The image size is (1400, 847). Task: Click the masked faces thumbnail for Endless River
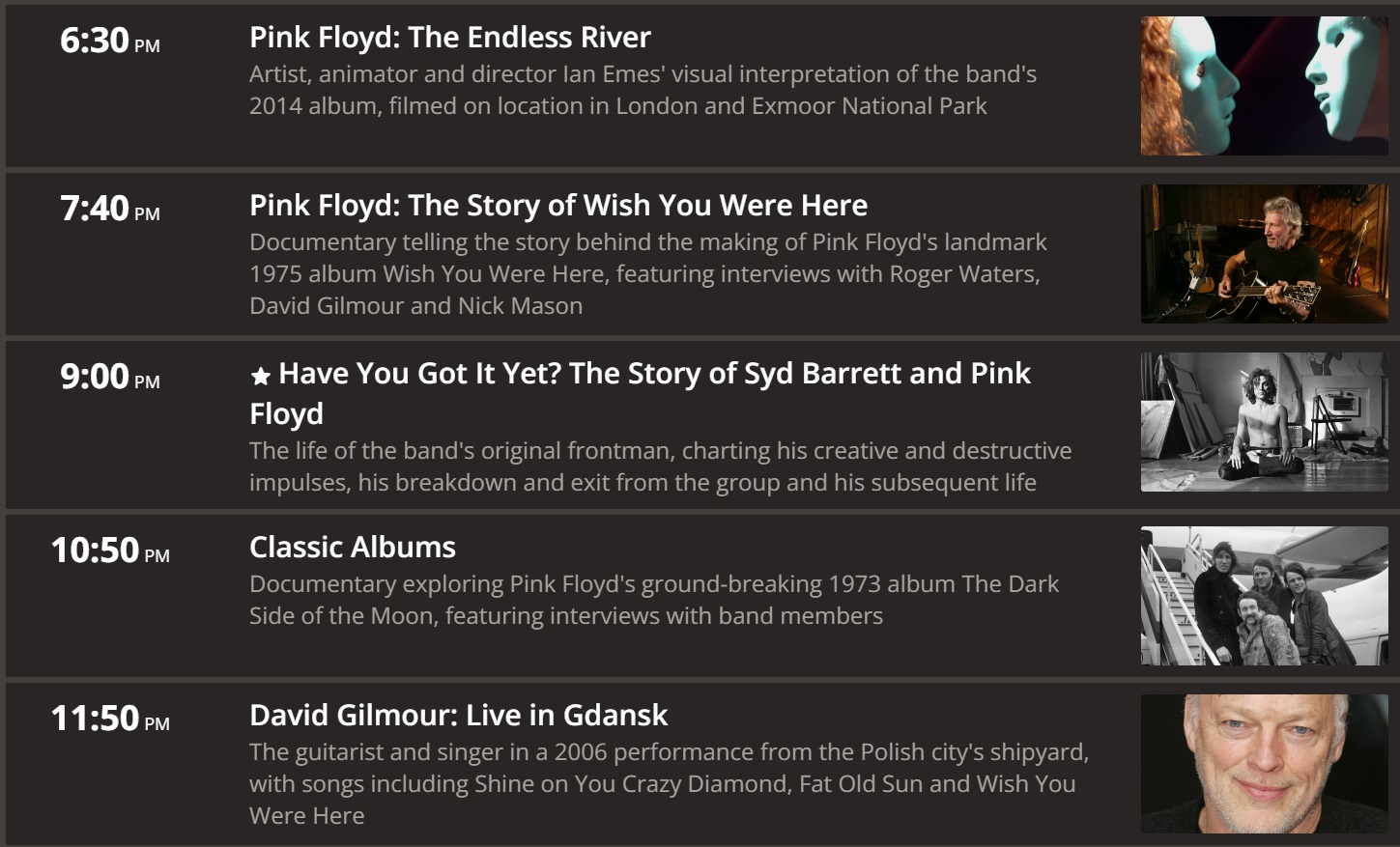1264,86
